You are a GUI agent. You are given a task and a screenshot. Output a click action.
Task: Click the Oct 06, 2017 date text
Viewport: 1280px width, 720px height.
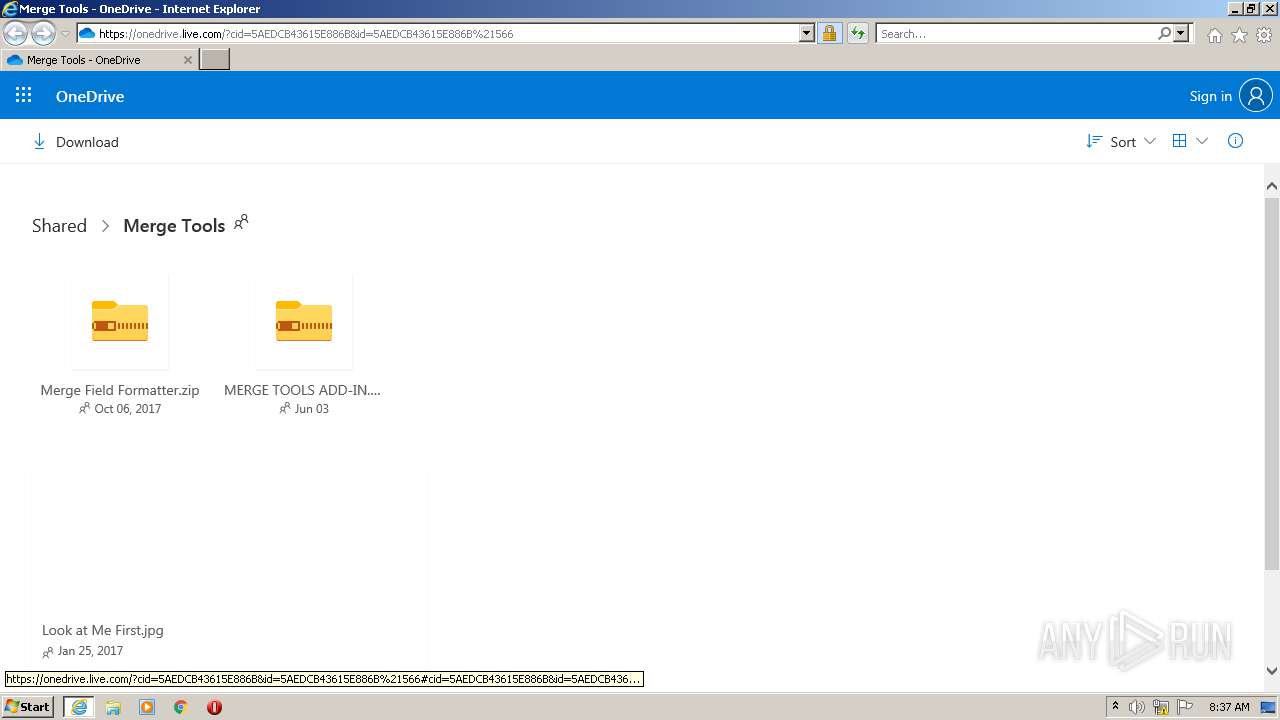pos(127,408)
